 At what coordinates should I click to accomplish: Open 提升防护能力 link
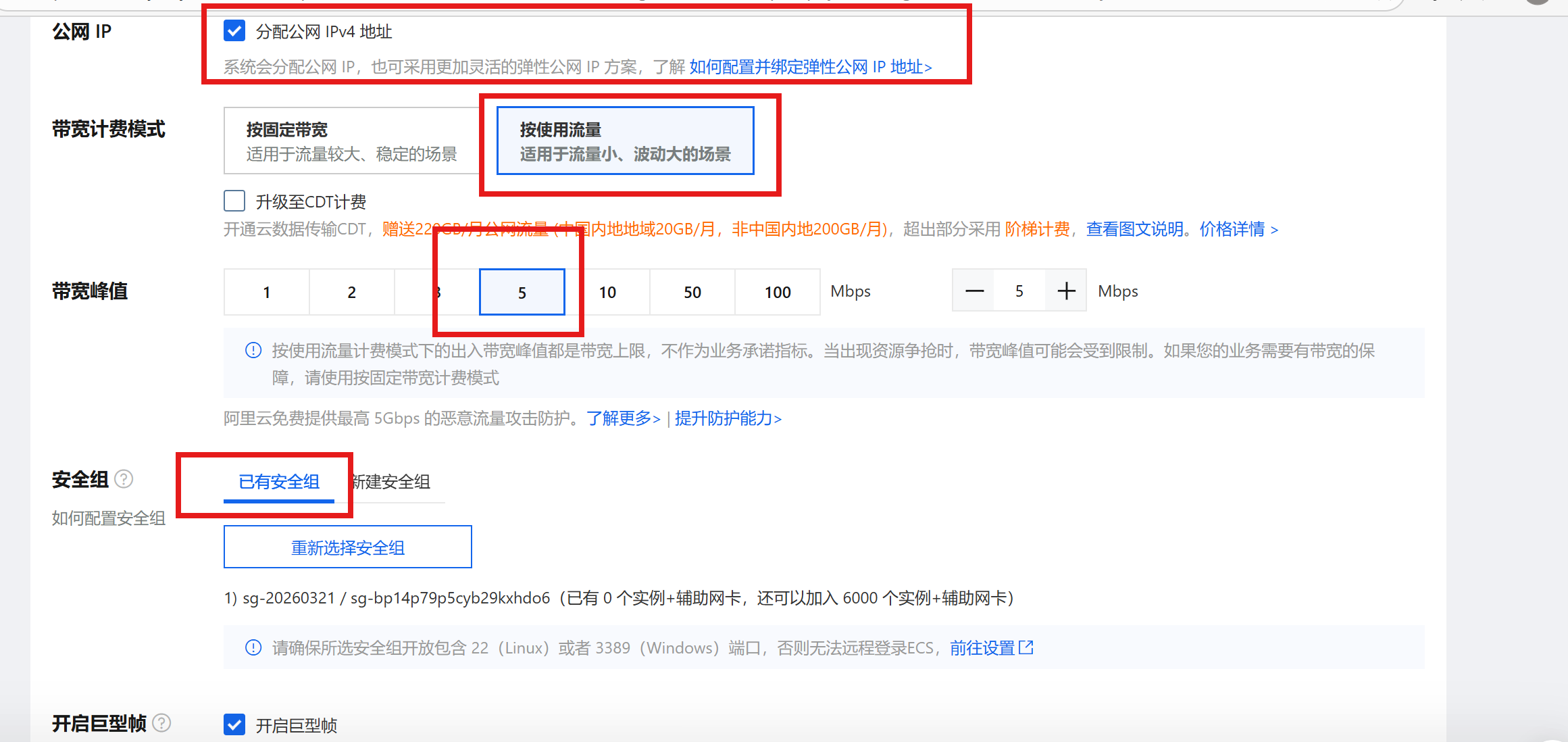click(727, 418)
